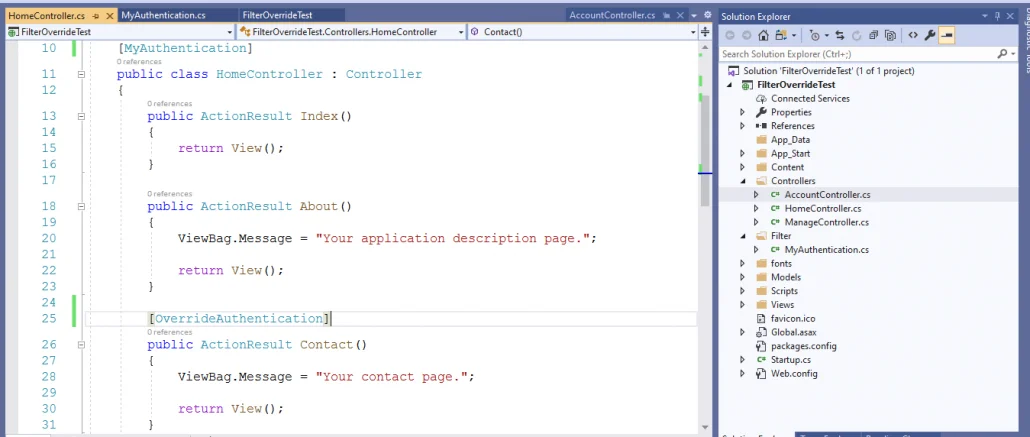This screenshot has height=437, width=1030.
Task: Click the Collapse All icon in Solution Explorer
Action: 874,35
